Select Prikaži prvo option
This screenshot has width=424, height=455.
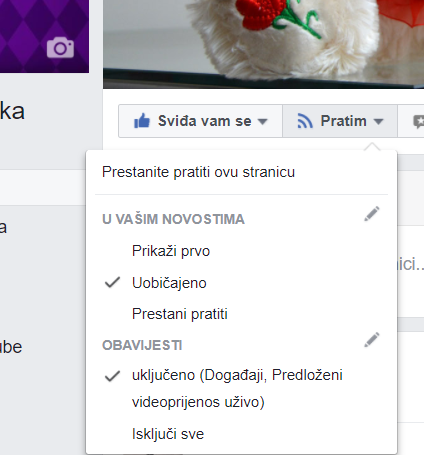point(171,251)
